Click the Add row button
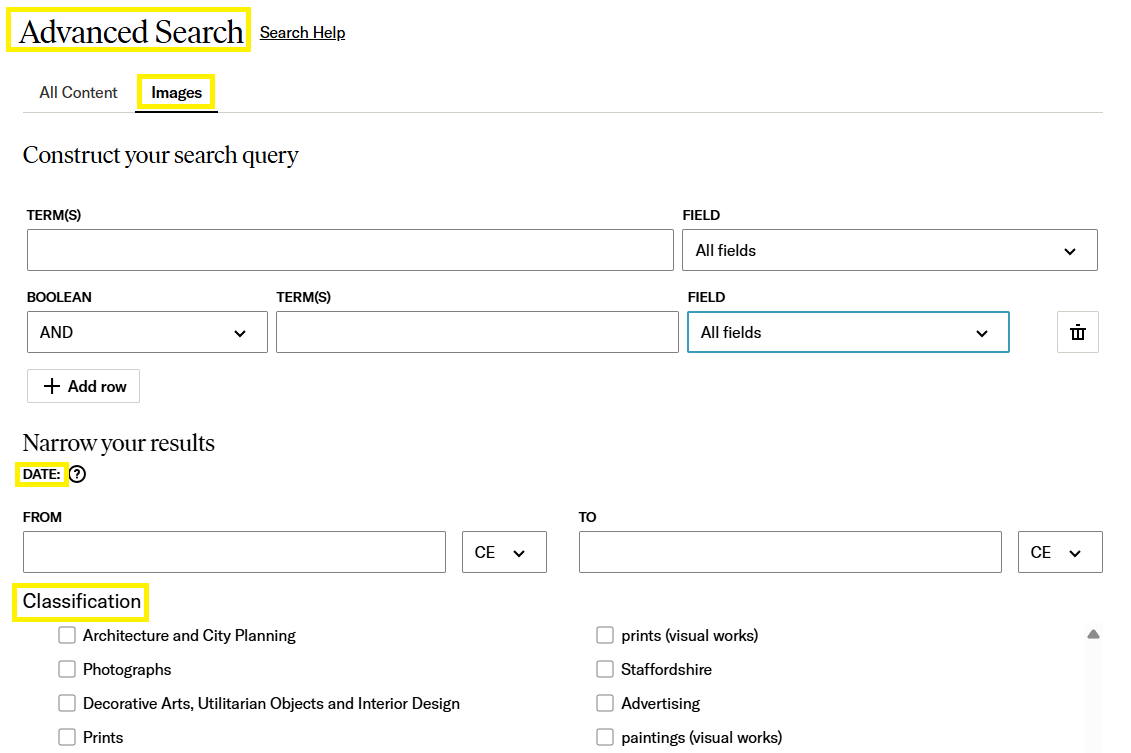1131x753 pixels. (84, 387)
